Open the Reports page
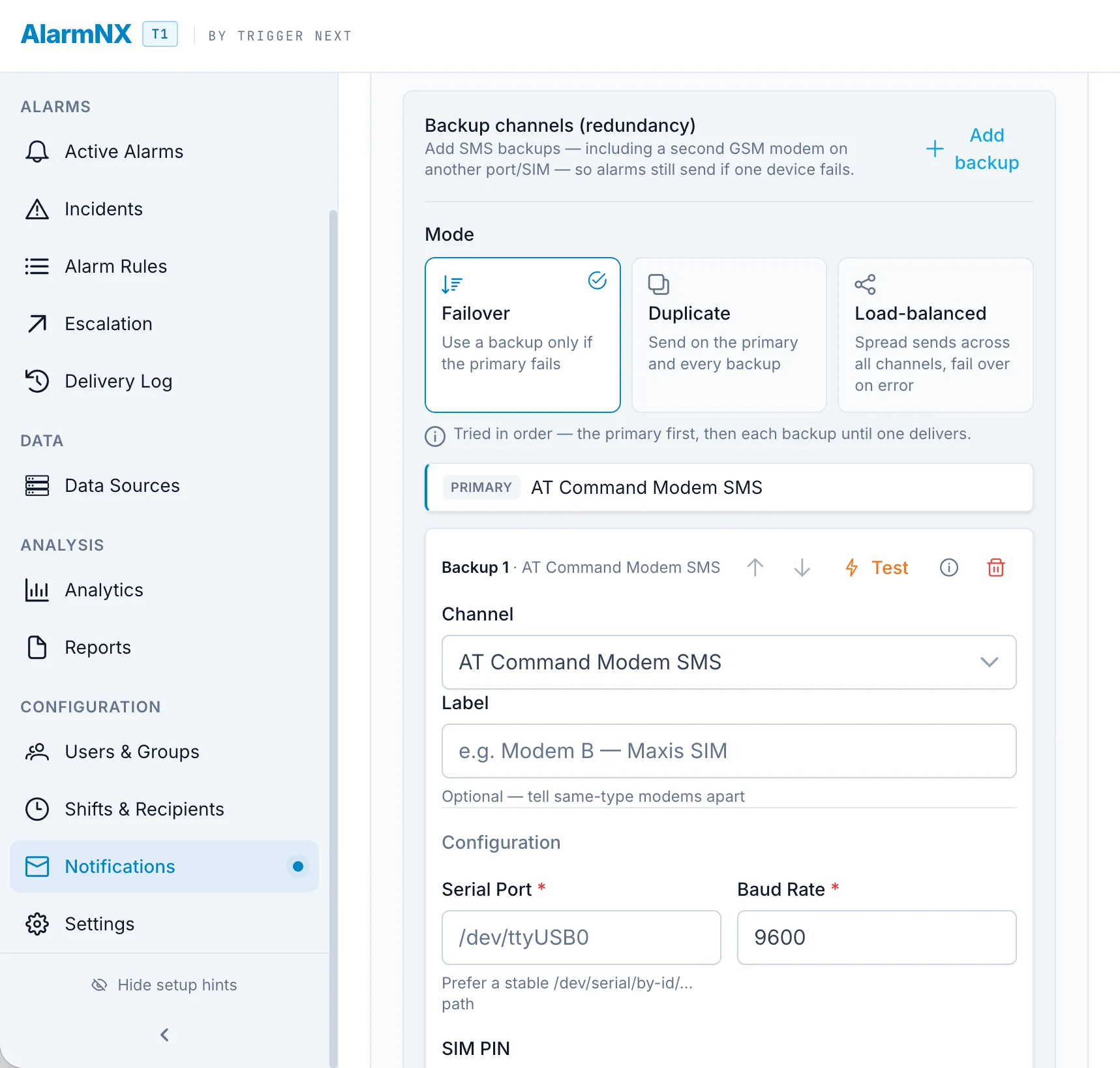This screenshot has height=1068, width=1120. [164, 647]
